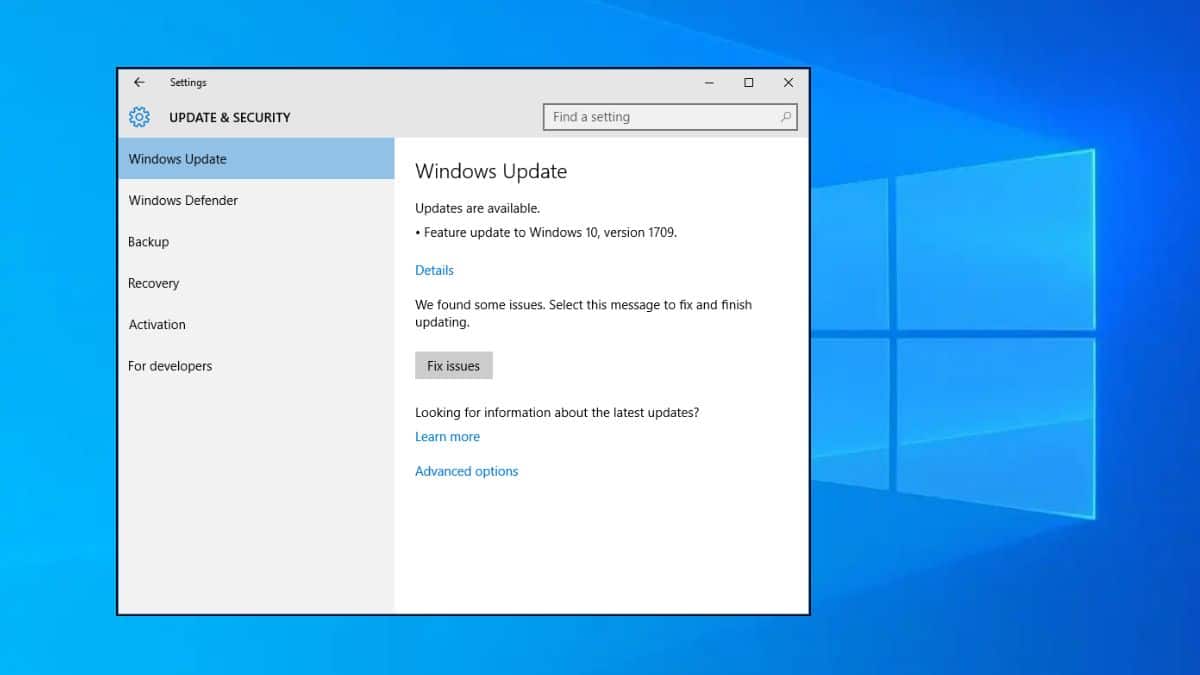This screenshot has height=675, width=1200.
Task: Open the Details link
Action: [x=434, y=270]
